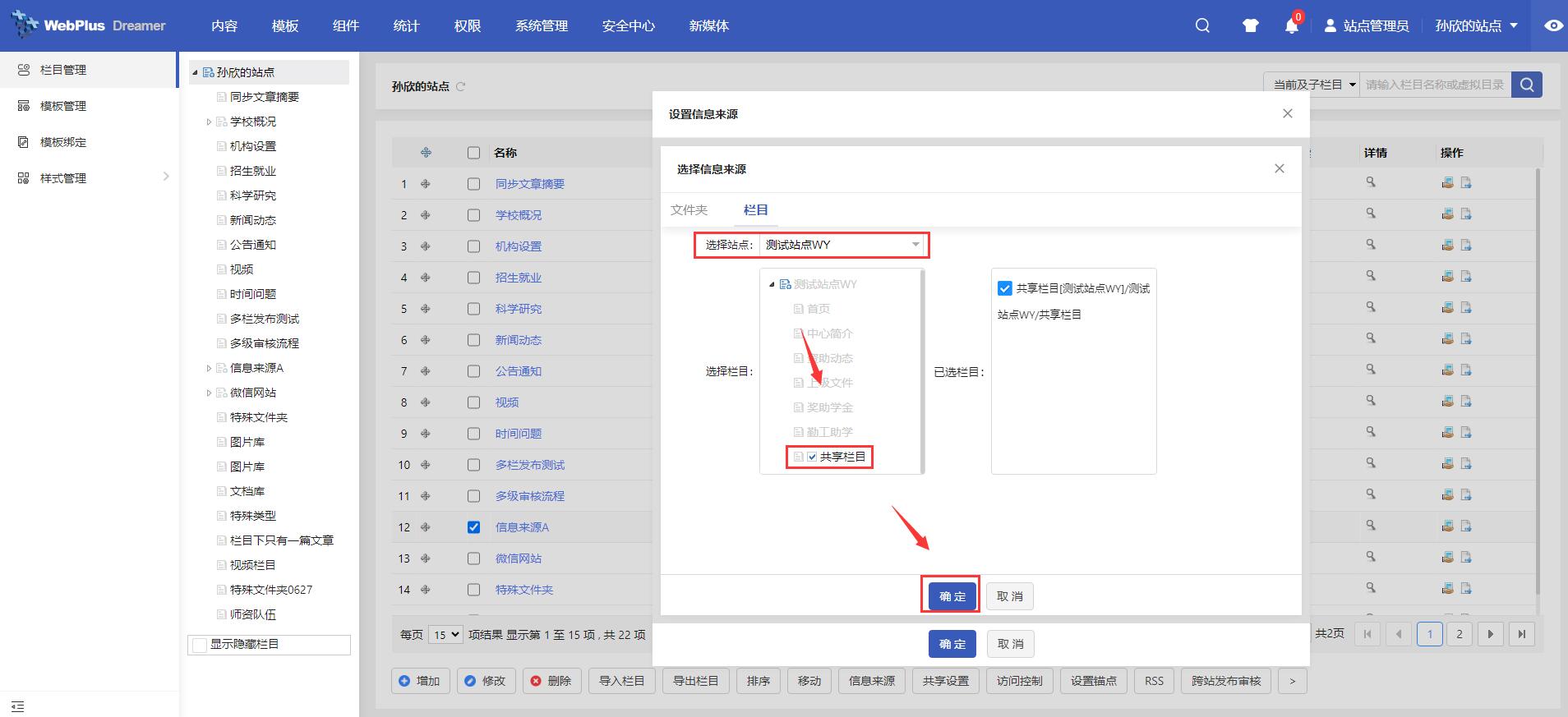Open the 模板 top menu
This screenshot has width=1568, height=717.
285,25
